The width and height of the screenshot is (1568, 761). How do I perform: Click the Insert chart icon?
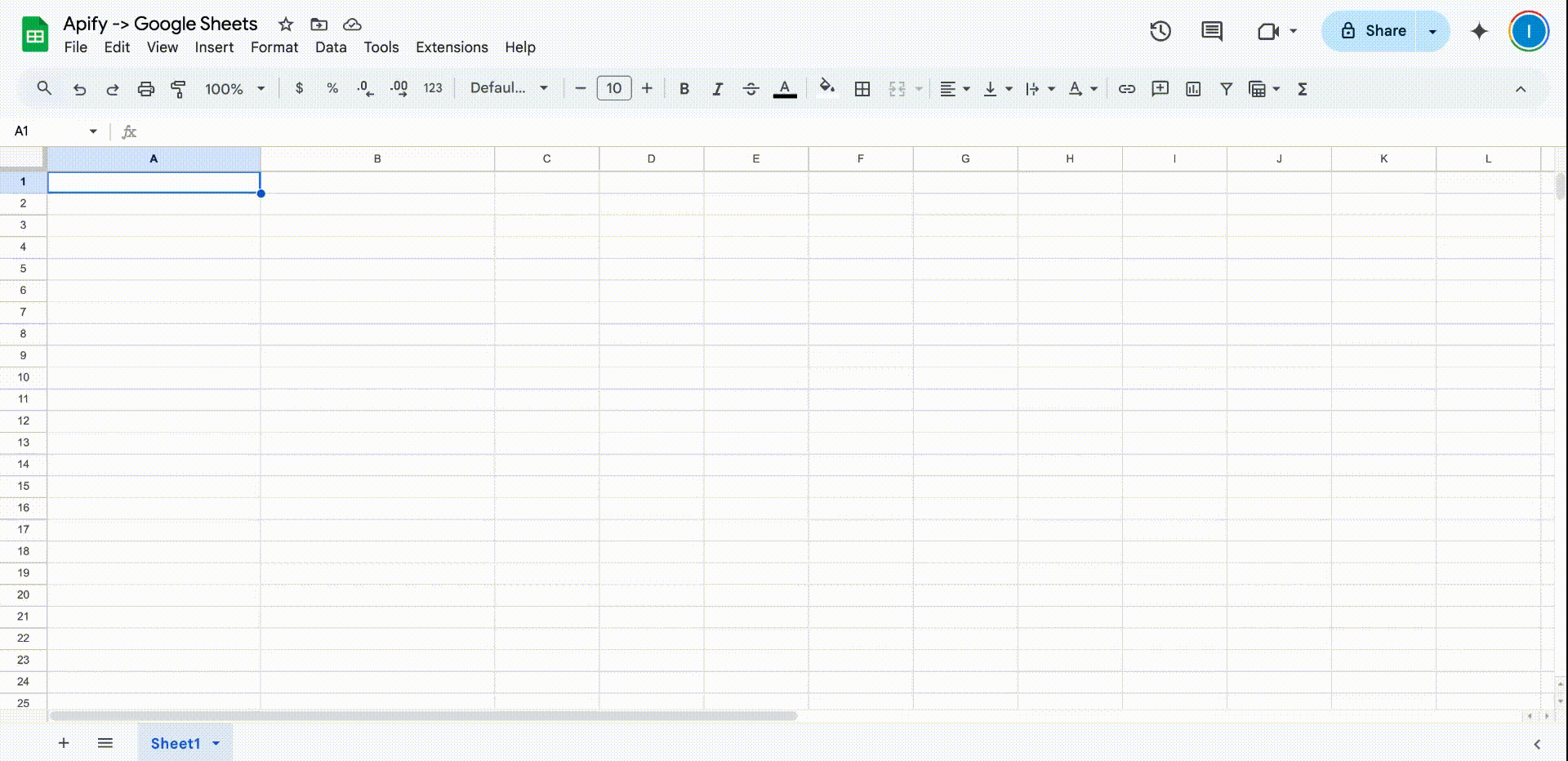tap(1193, 89)
